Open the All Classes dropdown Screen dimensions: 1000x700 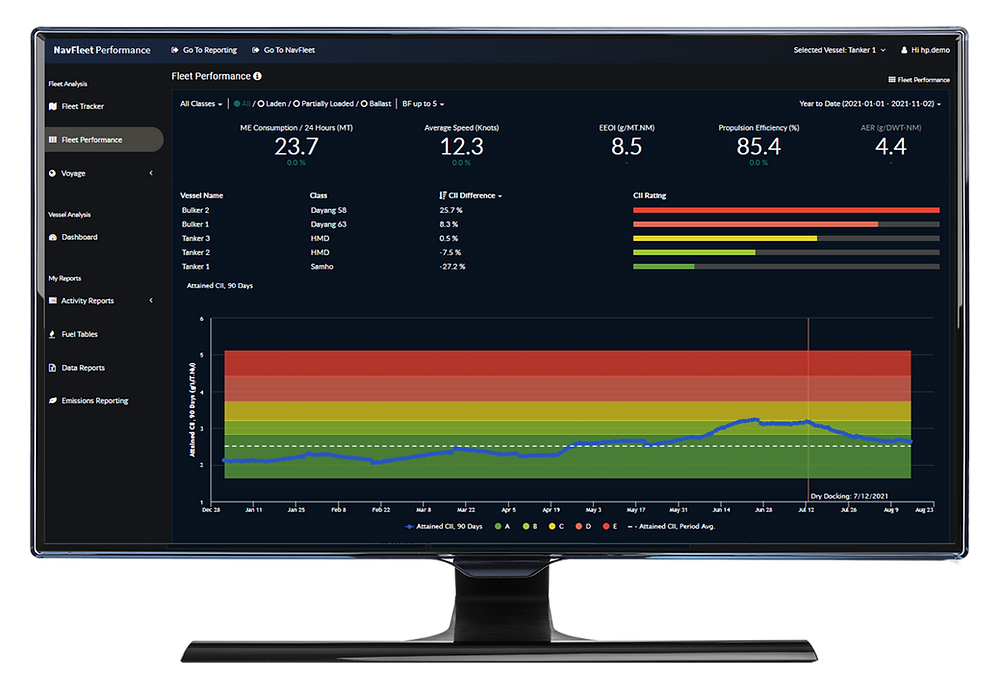tap(200, 103)
